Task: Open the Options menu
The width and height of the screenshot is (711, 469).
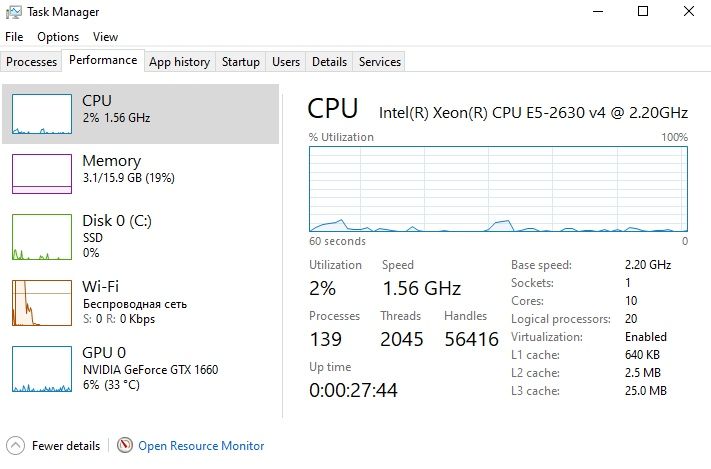Action: point(58,37)
